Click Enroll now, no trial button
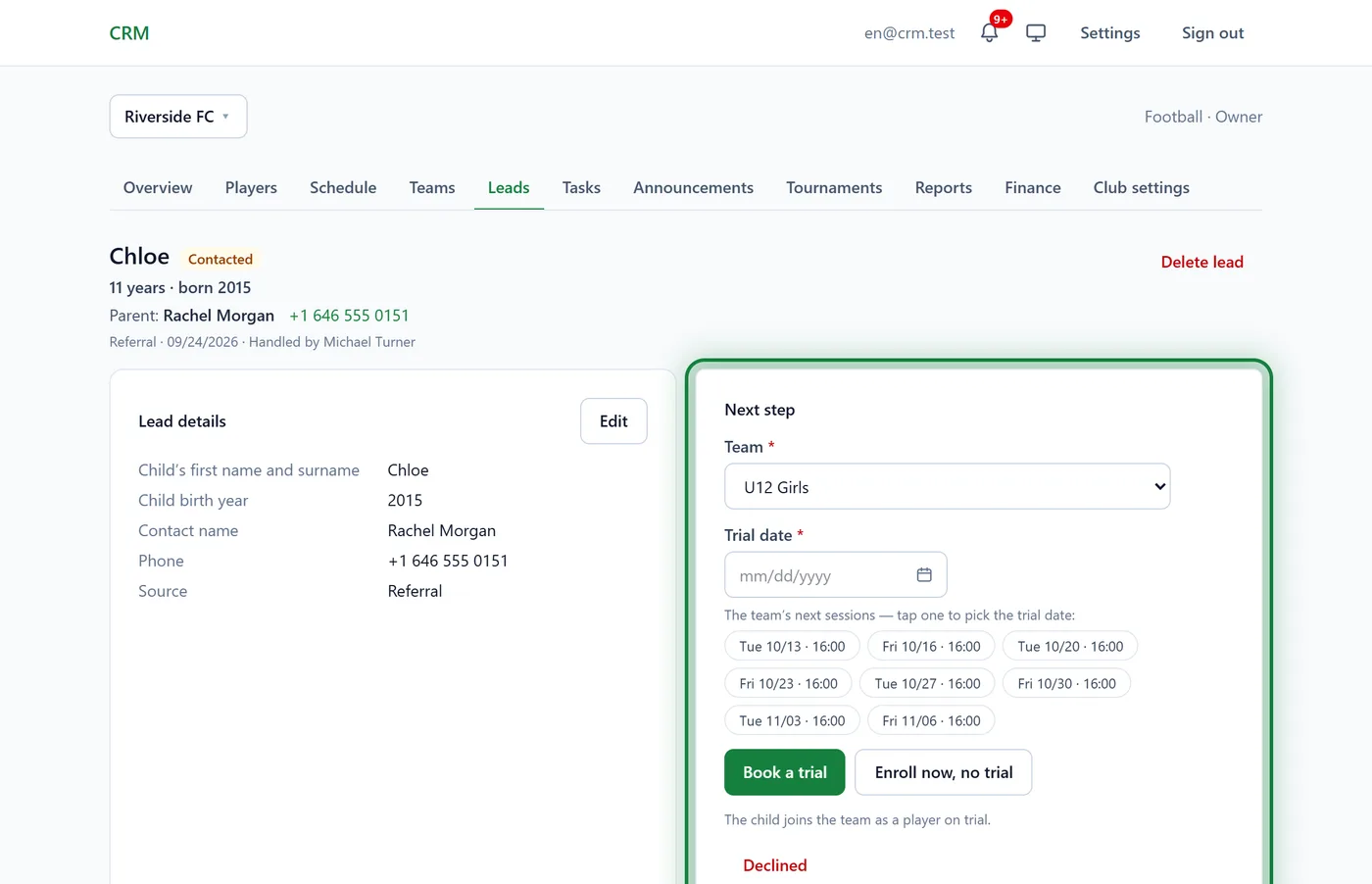The width and height of the screenshot is (1372, 884). click(944, 772)
